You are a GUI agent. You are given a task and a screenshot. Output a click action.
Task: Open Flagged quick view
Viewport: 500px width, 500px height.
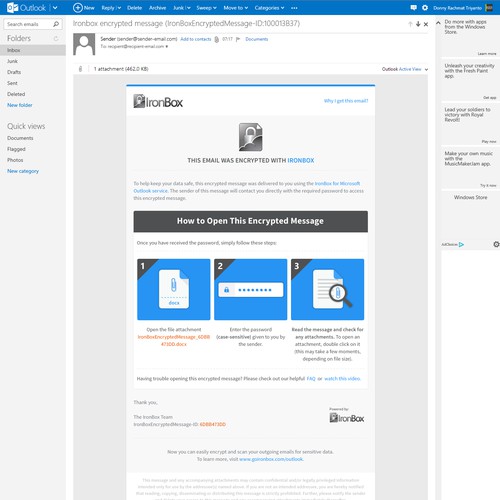point(16,149)
